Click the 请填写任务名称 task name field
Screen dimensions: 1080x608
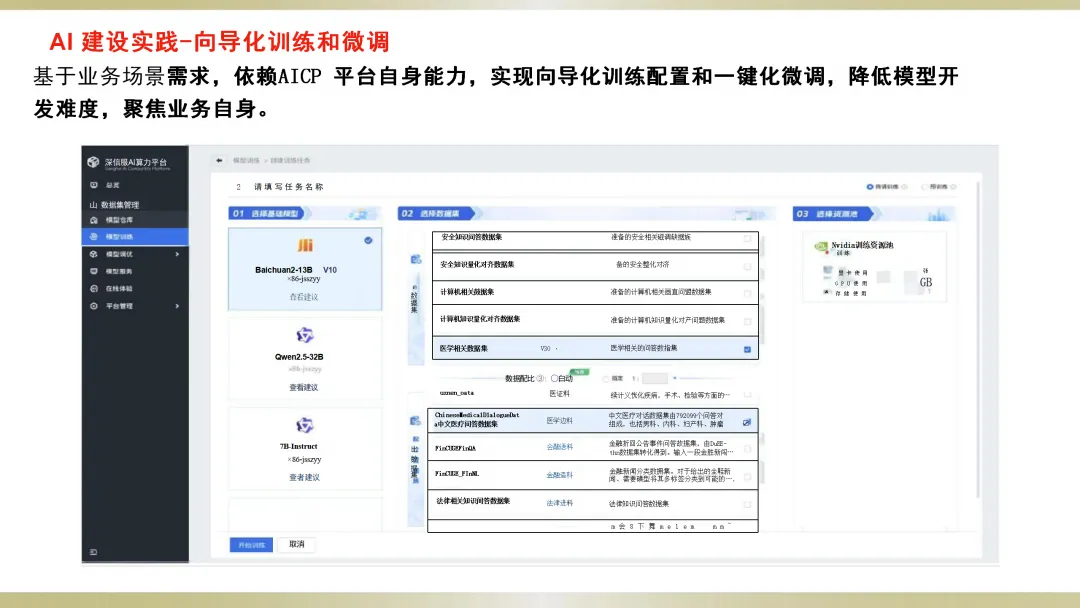pyautogui.click(x=289, y=187)
